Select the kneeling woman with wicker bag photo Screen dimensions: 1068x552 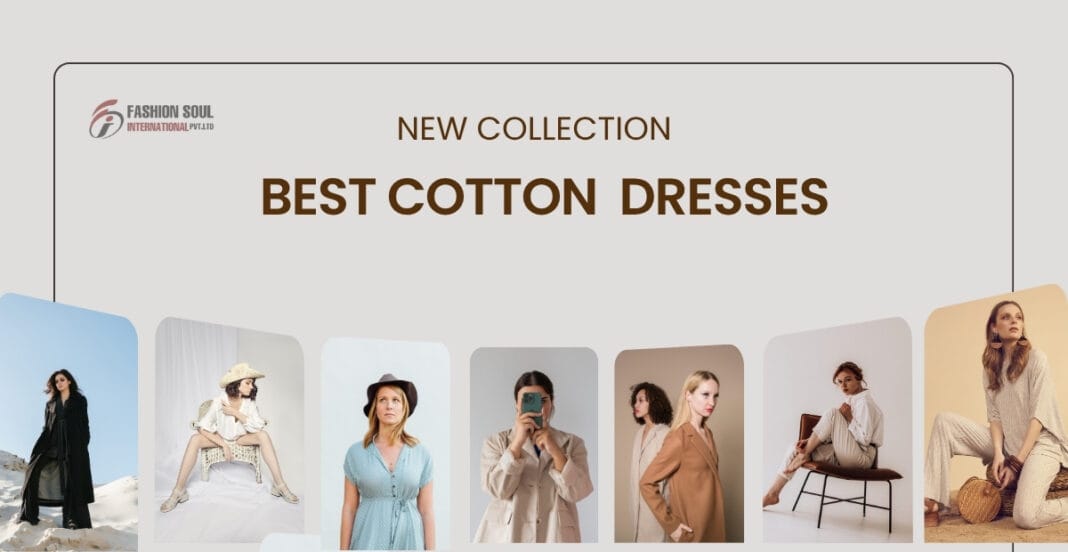point(996,414)
